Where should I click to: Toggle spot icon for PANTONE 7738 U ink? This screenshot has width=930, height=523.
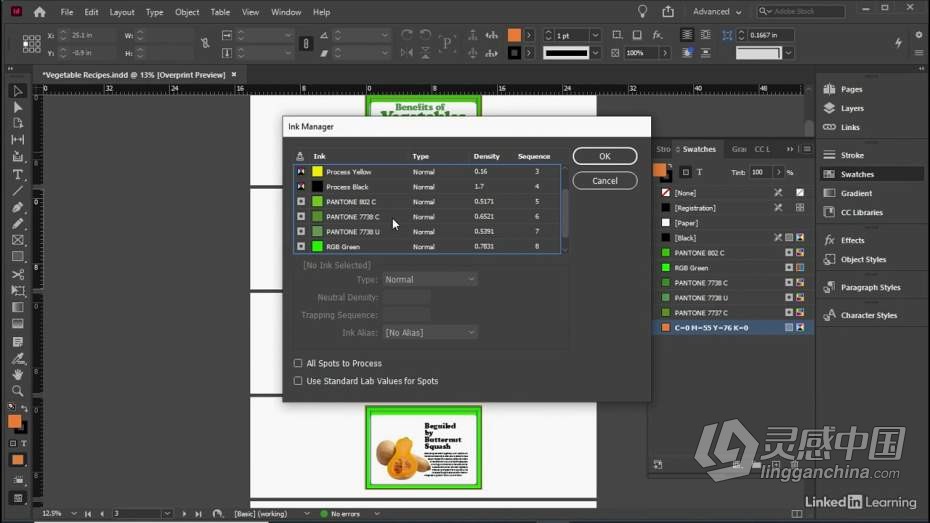point(301,231)
